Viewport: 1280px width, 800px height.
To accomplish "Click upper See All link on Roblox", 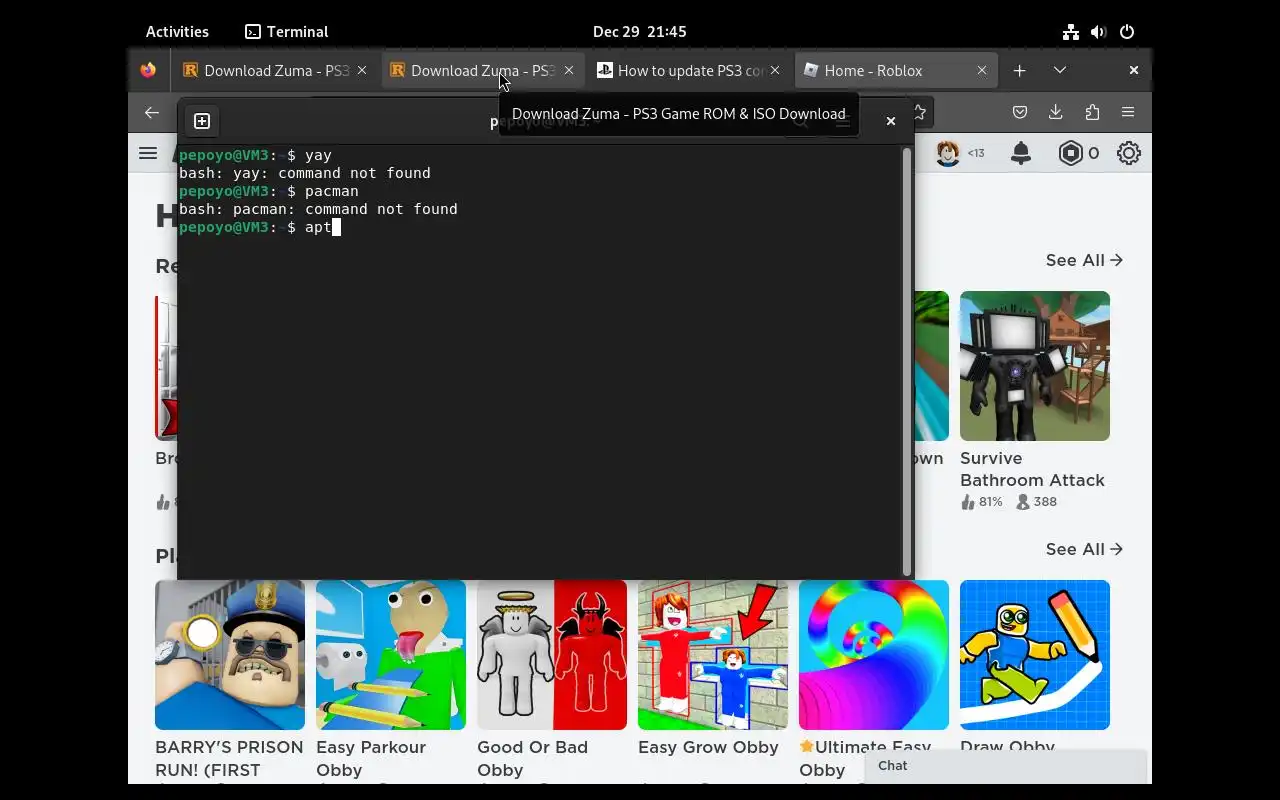I will (1084, 260).
